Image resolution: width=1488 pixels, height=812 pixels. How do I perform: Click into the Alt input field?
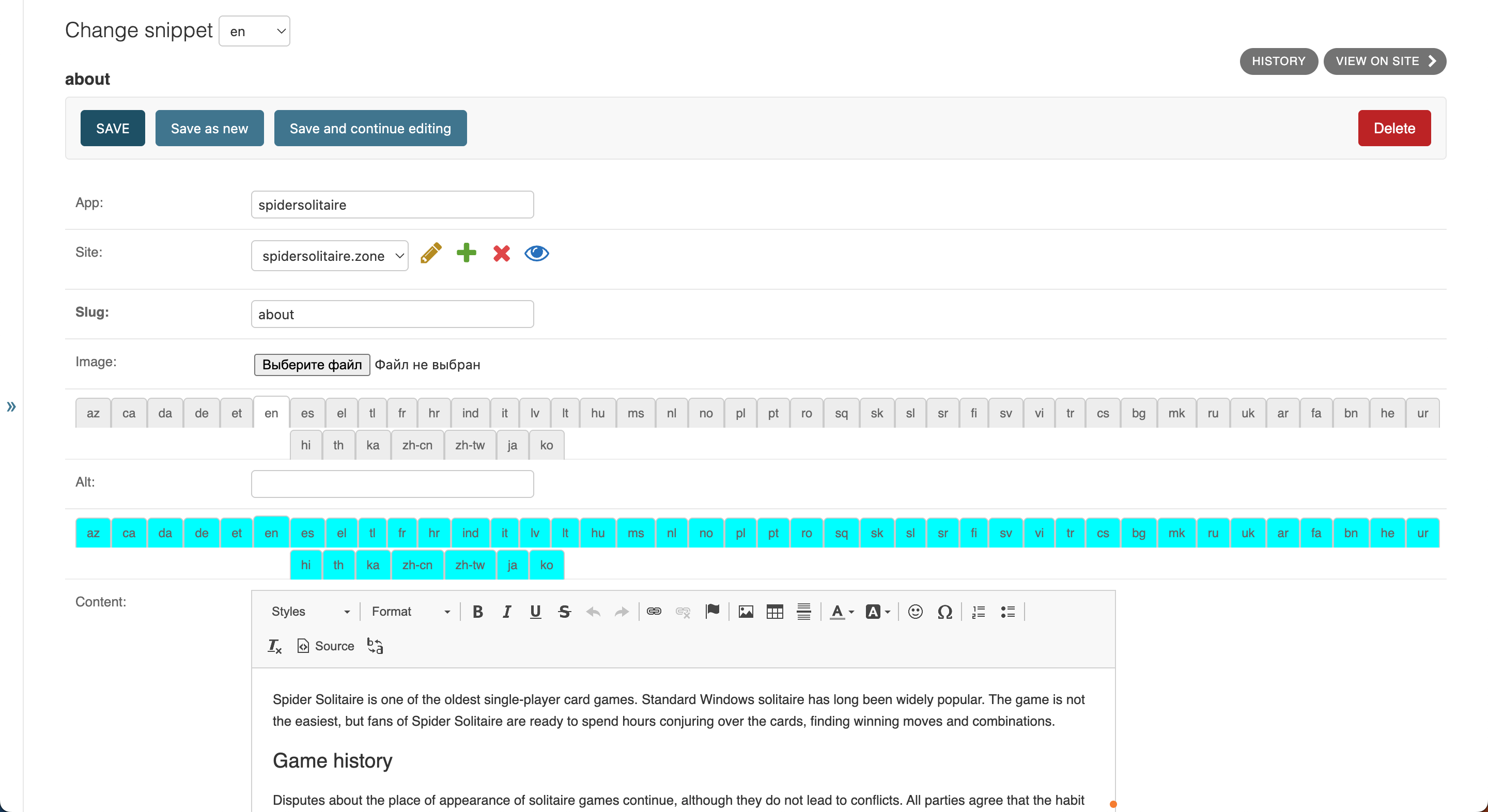(x=392, y=484)
